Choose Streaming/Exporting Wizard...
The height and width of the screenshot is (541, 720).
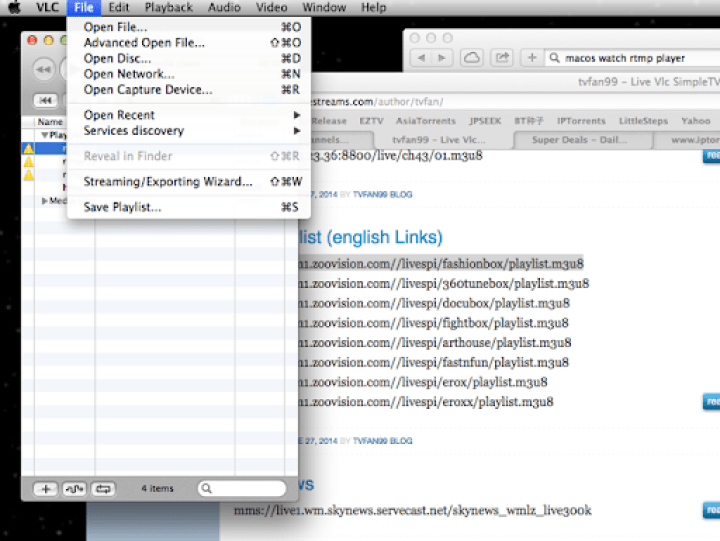(x=189, y=181)
